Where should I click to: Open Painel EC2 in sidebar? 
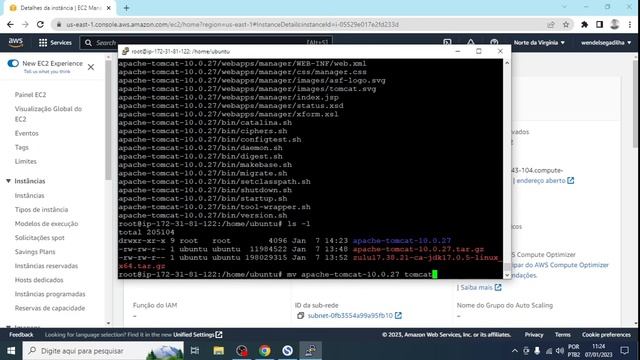(30, 95)
